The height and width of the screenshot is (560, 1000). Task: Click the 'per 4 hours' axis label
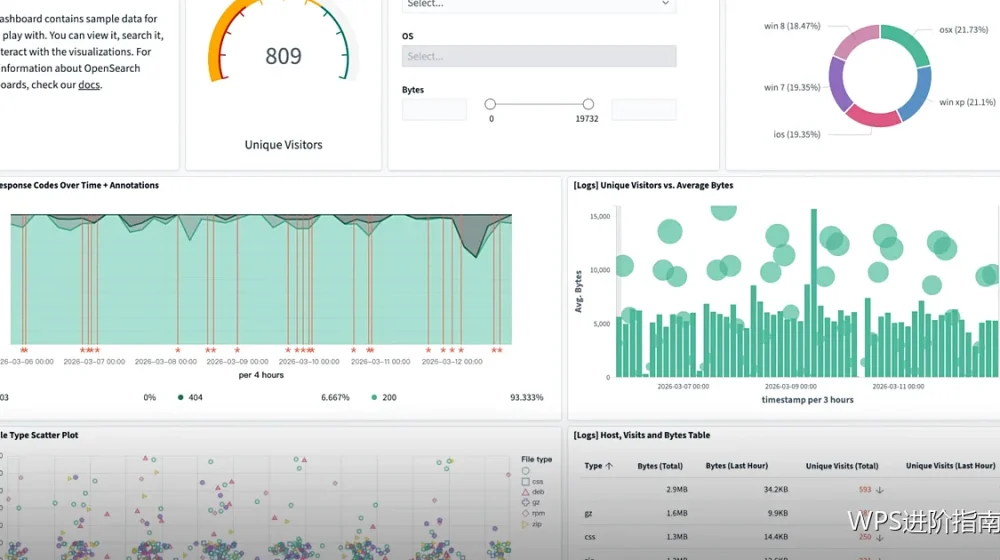261,375
